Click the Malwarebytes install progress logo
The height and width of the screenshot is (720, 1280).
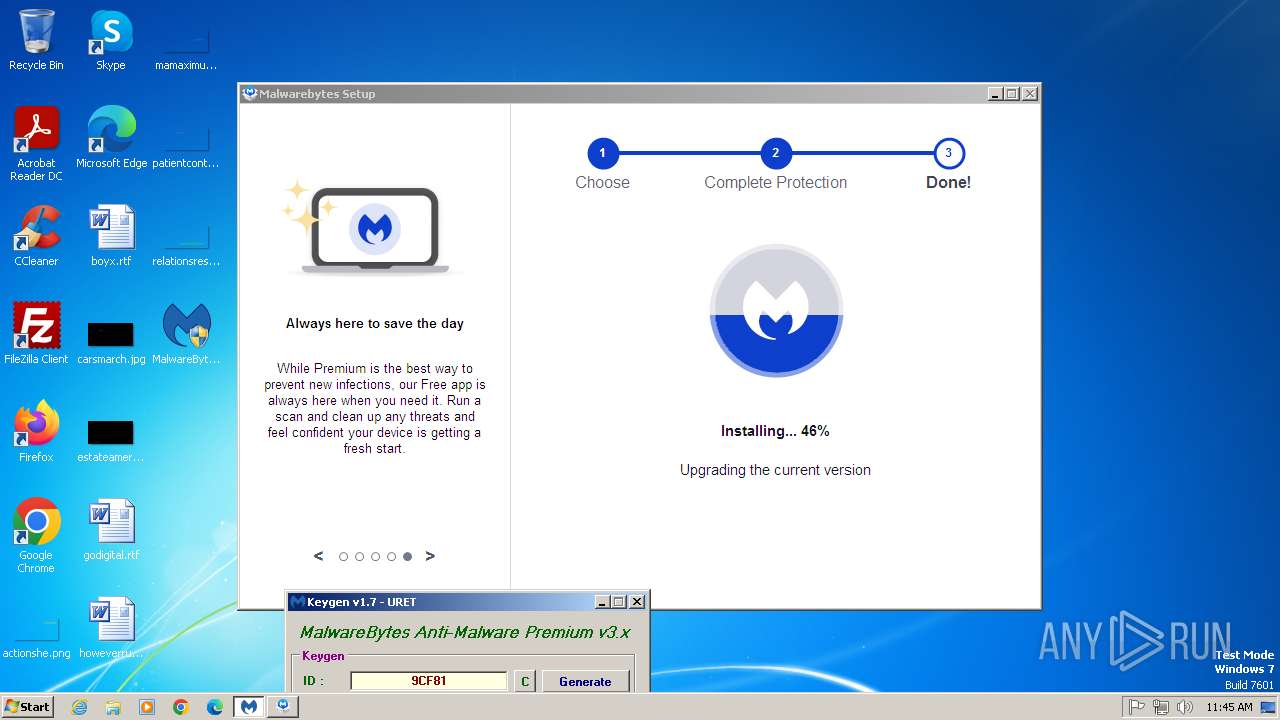point(776,310)
